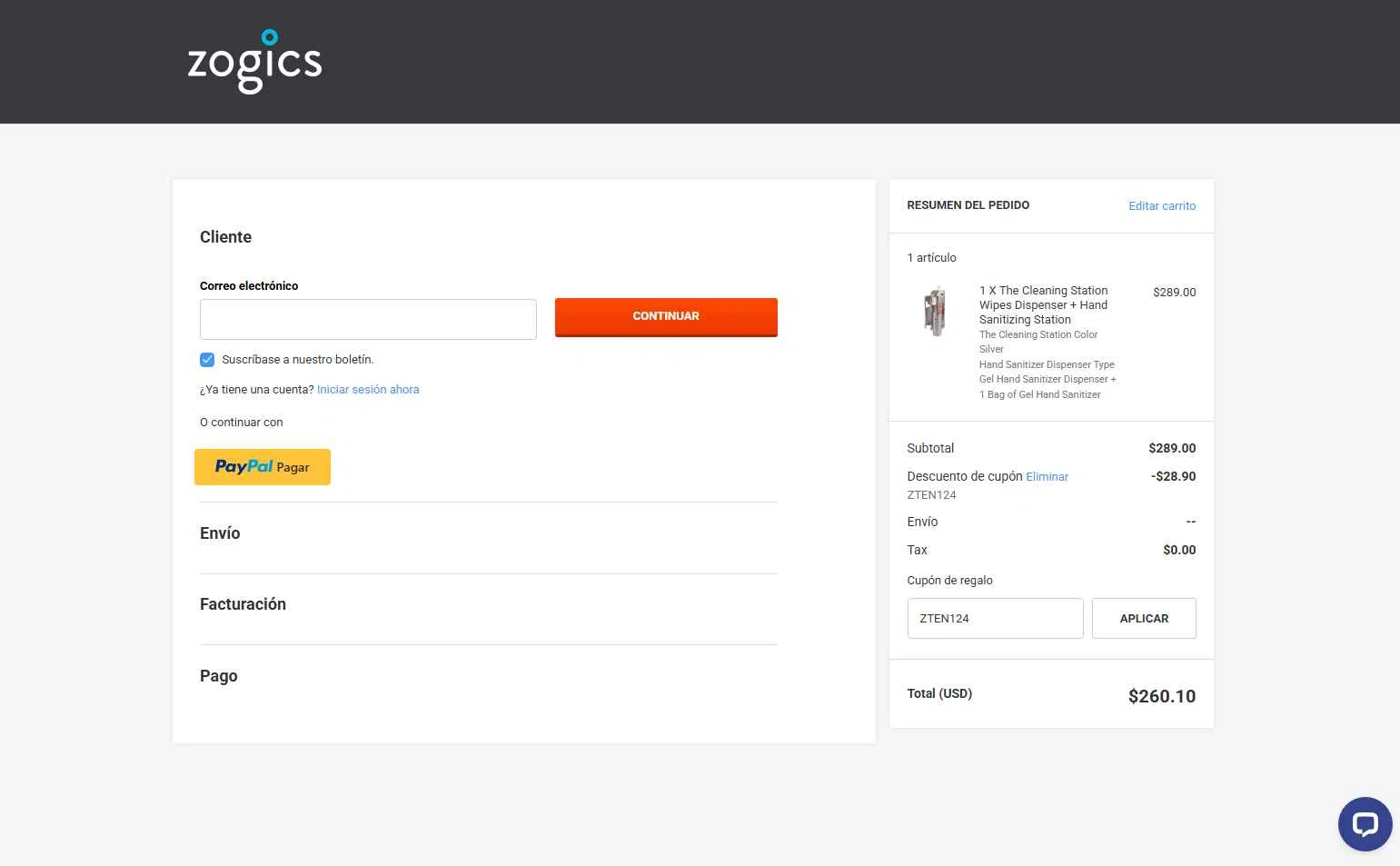Follow the Iniciar sesión ahora link

pyautogui.click(x=368, y=389)
